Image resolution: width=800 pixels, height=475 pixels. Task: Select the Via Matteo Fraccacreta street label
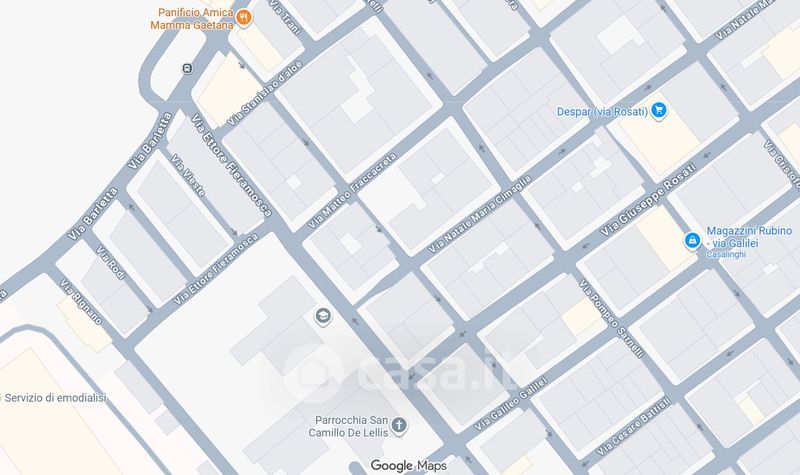point(353,191)
